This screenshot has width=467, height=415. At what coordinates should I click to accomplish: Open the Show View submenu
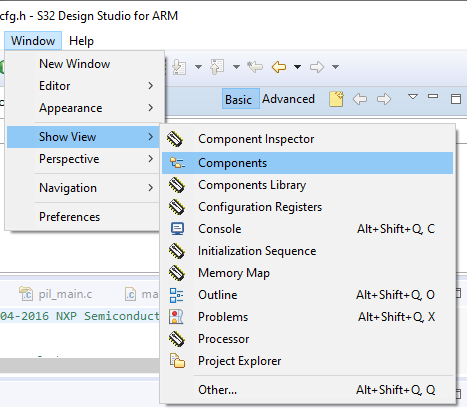[x=83, y=137]
